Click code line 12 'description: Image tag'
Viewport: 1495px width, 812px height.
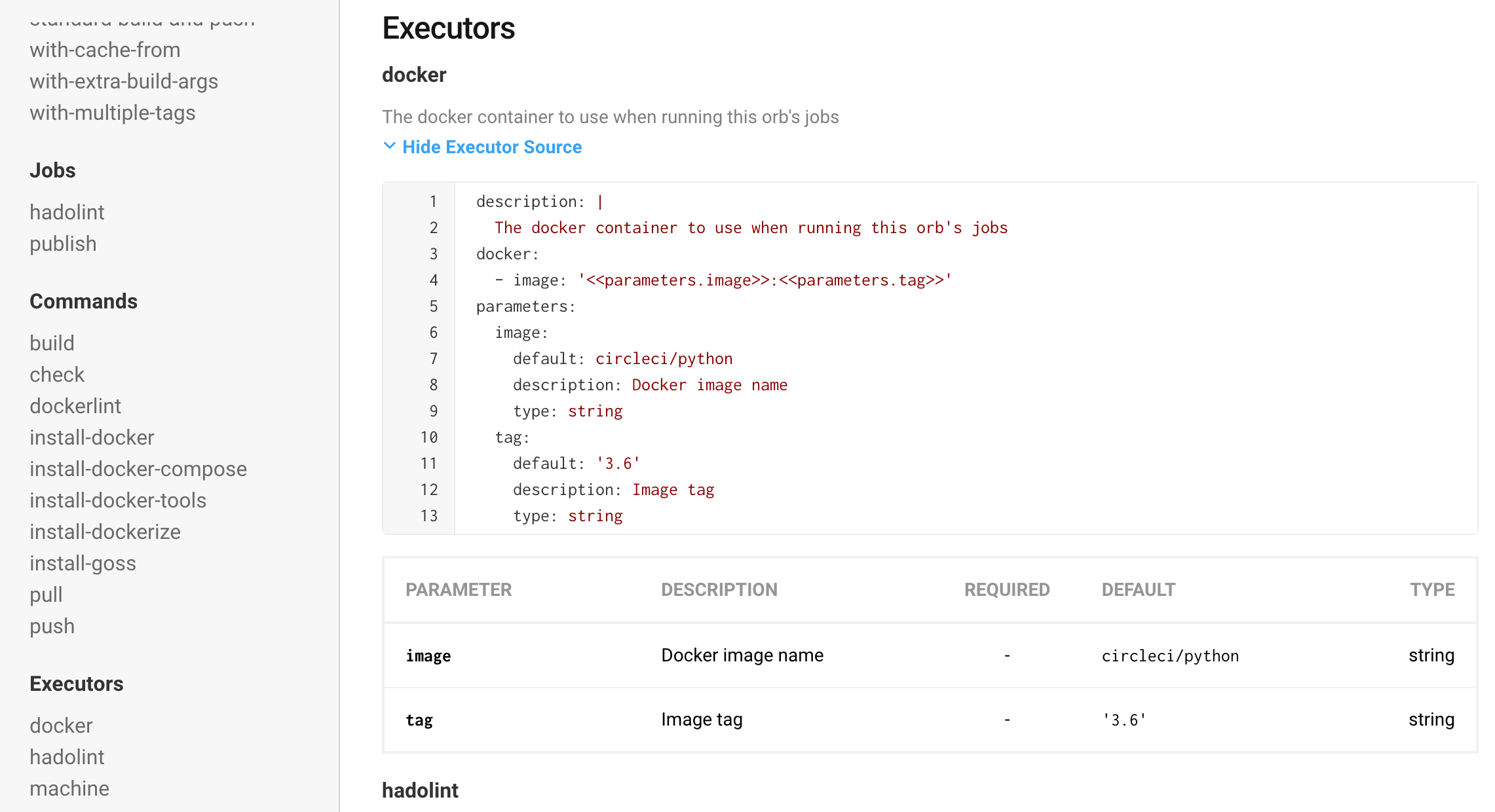613,489
